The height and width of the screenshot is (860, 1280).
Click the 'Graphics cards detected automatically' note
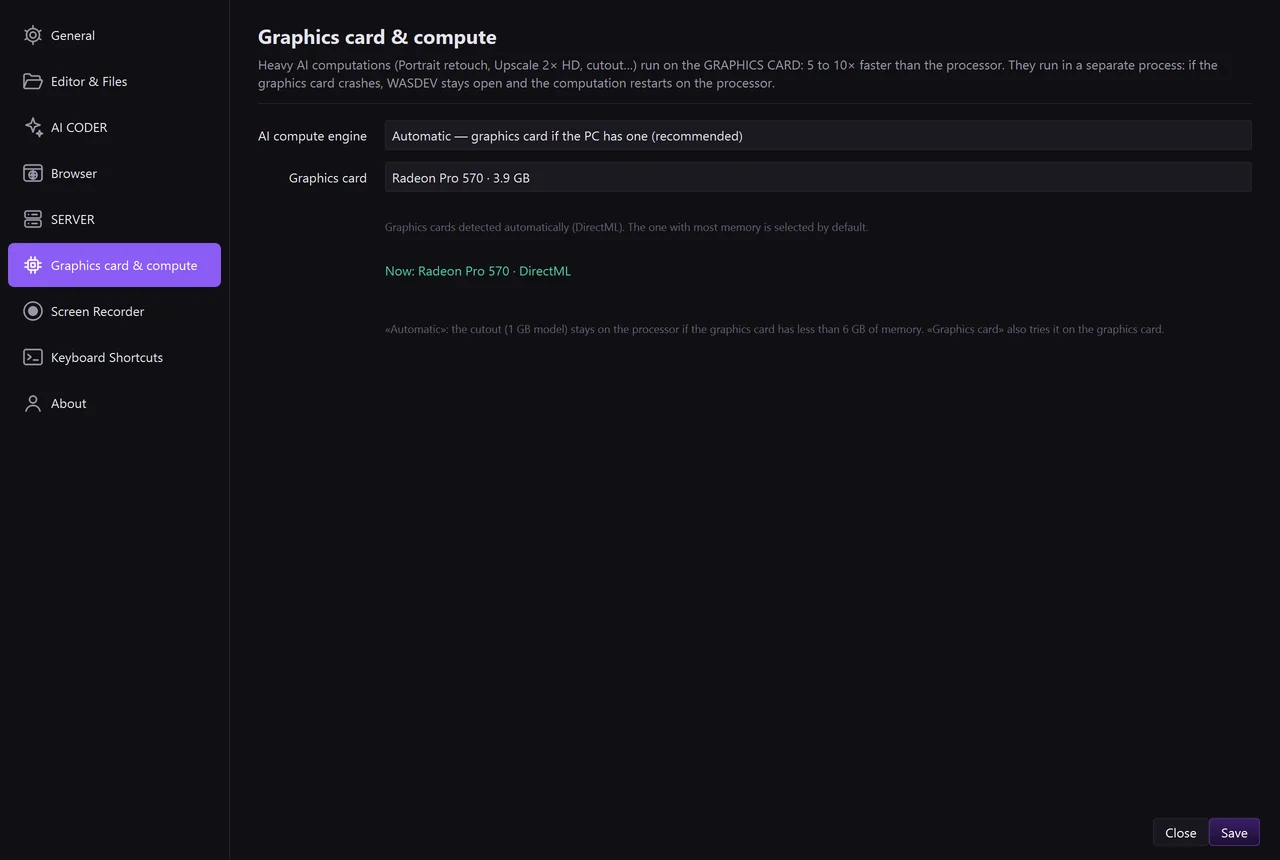coord(626,227)
